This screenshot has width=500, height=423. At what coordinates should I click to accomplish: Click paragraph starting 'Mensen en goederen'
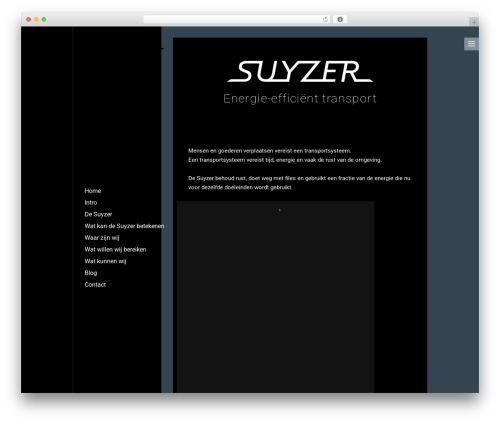[x=285, y=155]
